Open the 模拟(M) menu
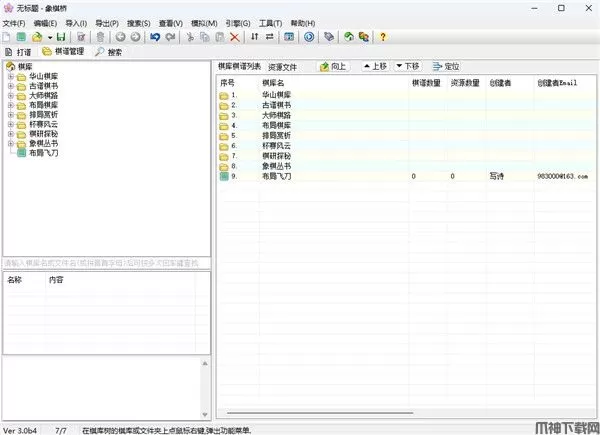Viewport: 600px width, 435px height. [x=204, y=23]
